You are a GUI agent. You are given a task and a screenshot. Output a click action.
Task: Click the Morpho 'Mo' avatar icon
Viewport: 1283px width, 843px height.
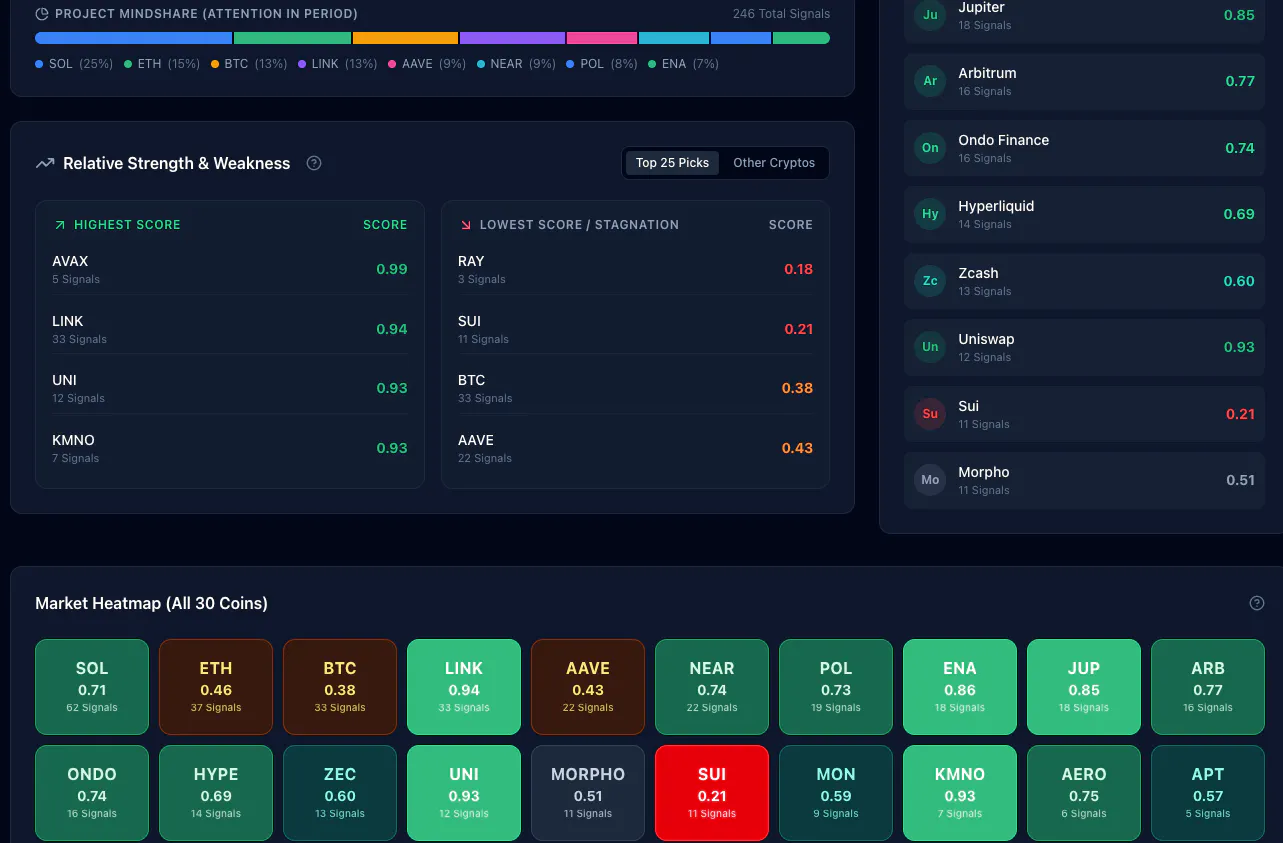[930, 480]
